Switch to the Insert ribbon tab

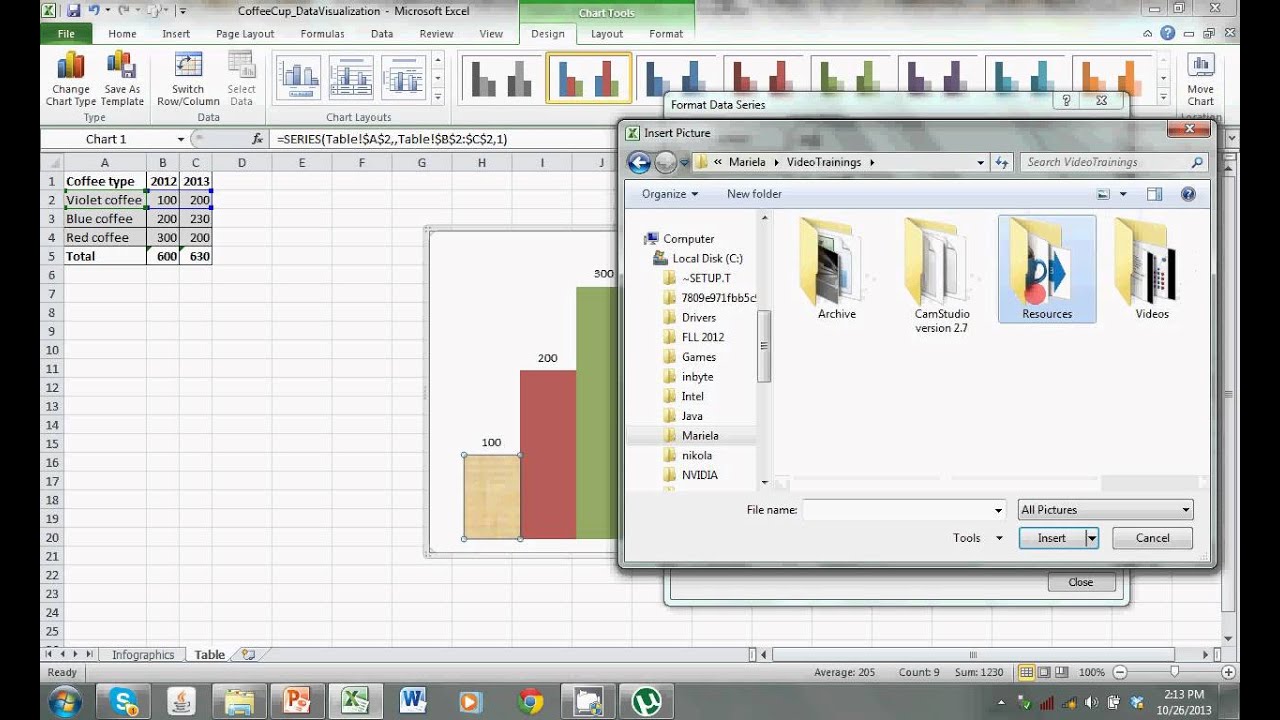pyautogui.click(x=176, y=33)
